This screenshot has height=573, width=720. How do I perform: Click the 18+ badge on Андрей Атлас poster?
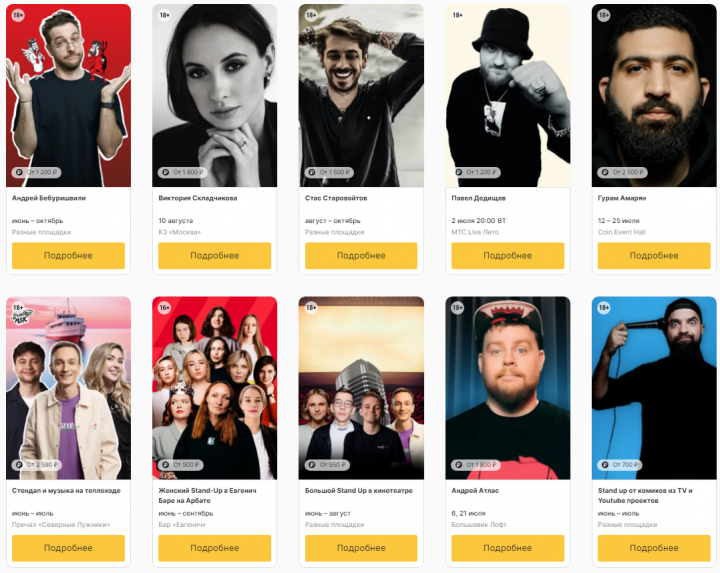(x=457, y=308)
